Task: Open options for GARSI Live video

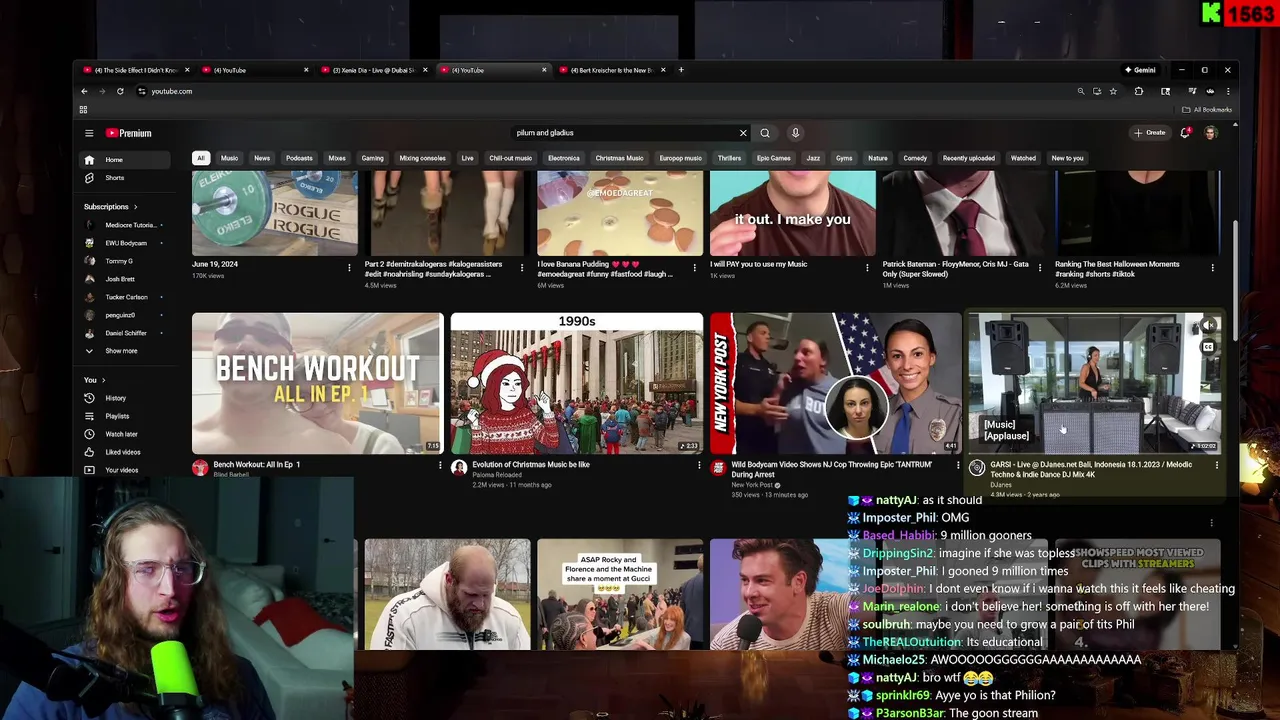Action: tap(1216, 465)
